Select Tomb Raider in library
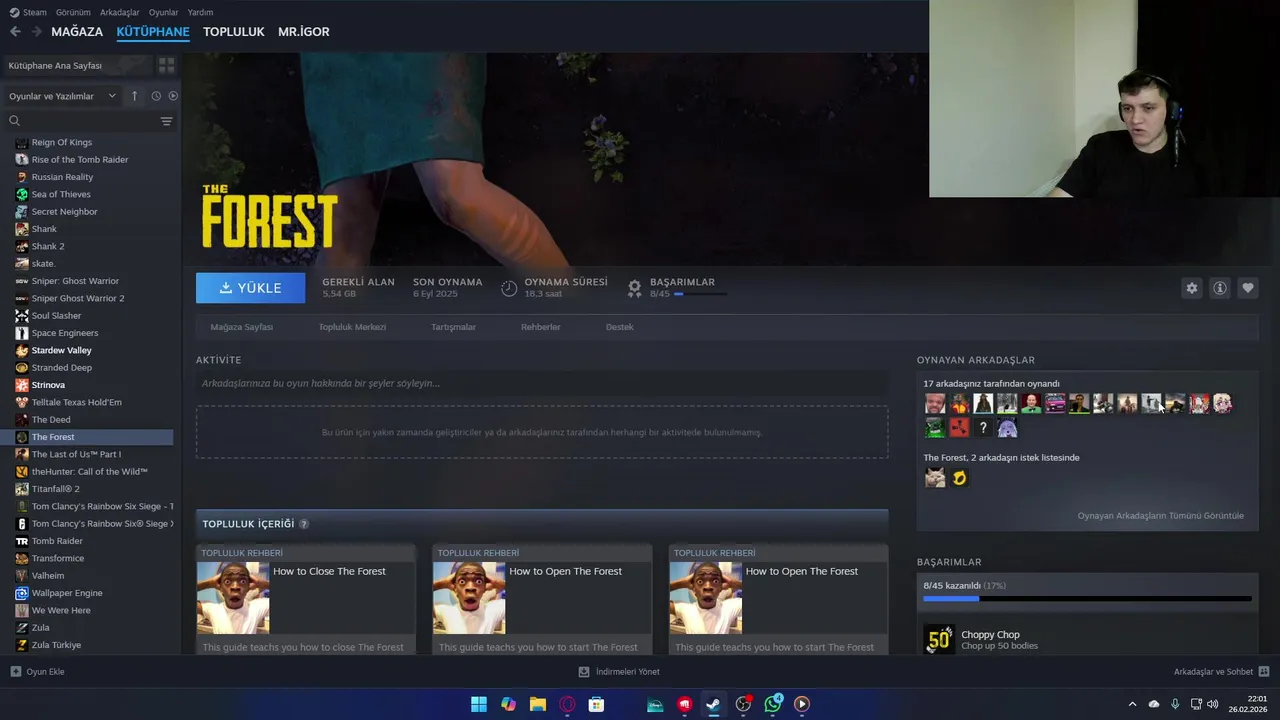Viewport: 1280px width, 720px height. coord(57,541)
